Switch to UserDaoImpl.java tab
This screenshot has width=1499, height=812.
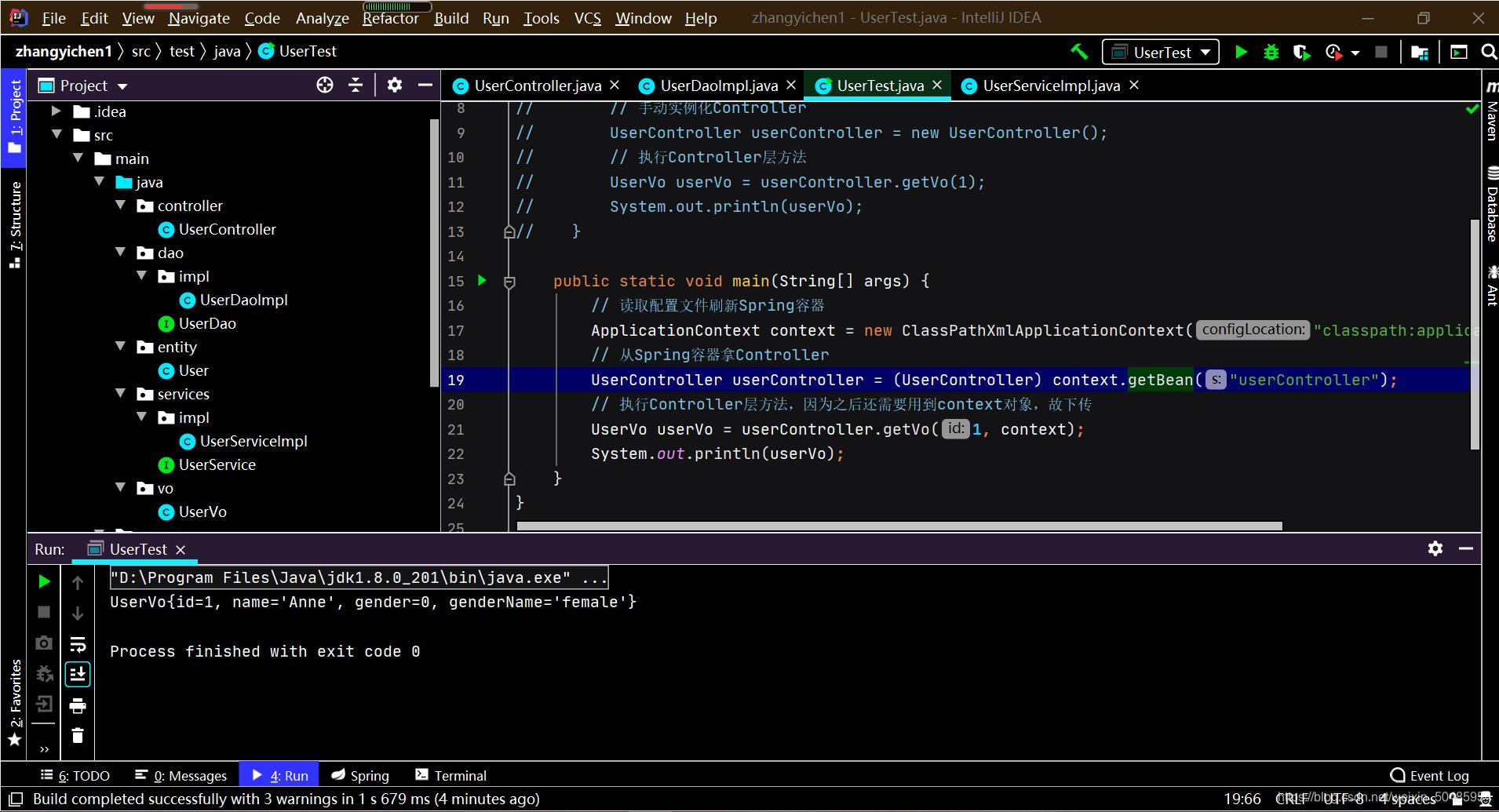tap(719, 86)
